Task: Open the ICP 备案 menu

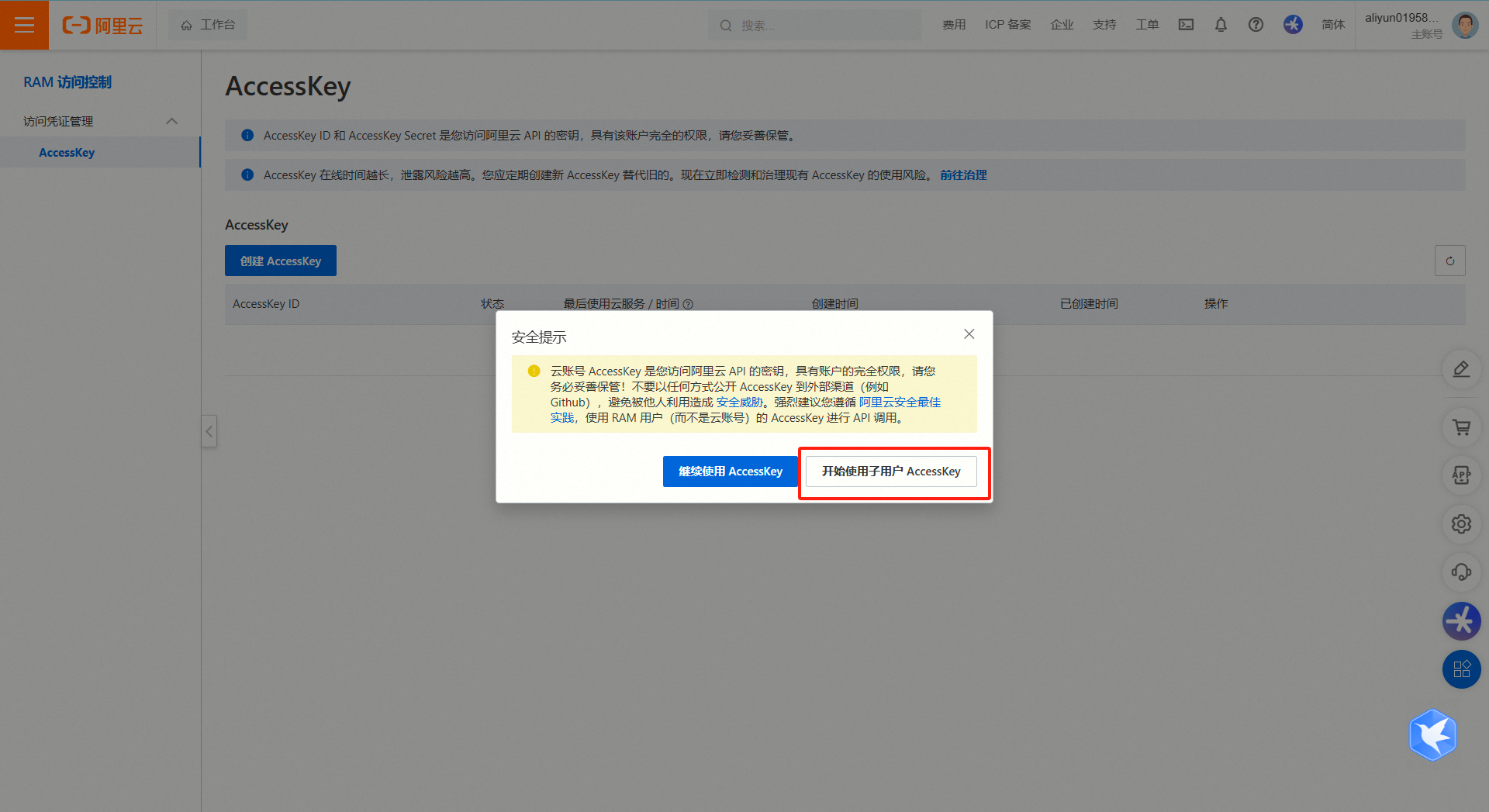Action: click(x=1008, y=25)
